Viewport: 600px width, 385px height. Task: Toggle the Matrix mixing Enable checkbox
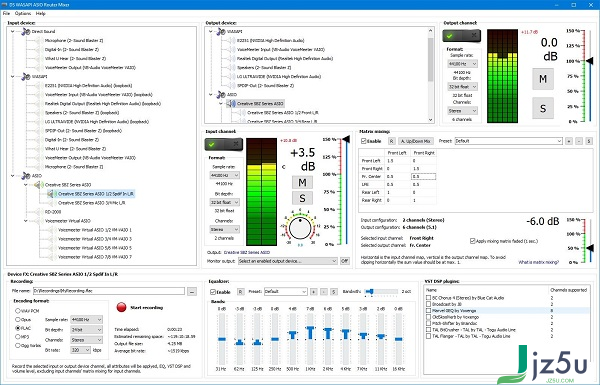[364, 141]
